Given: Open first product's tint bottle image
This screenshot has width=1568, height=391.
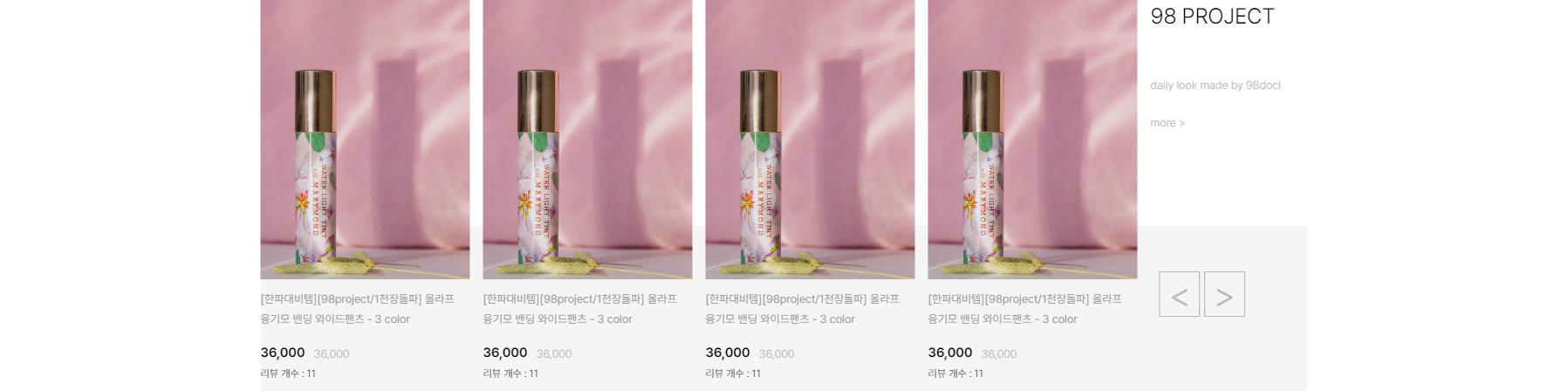Looking at the screenshot, I should [x=365, y=140].
